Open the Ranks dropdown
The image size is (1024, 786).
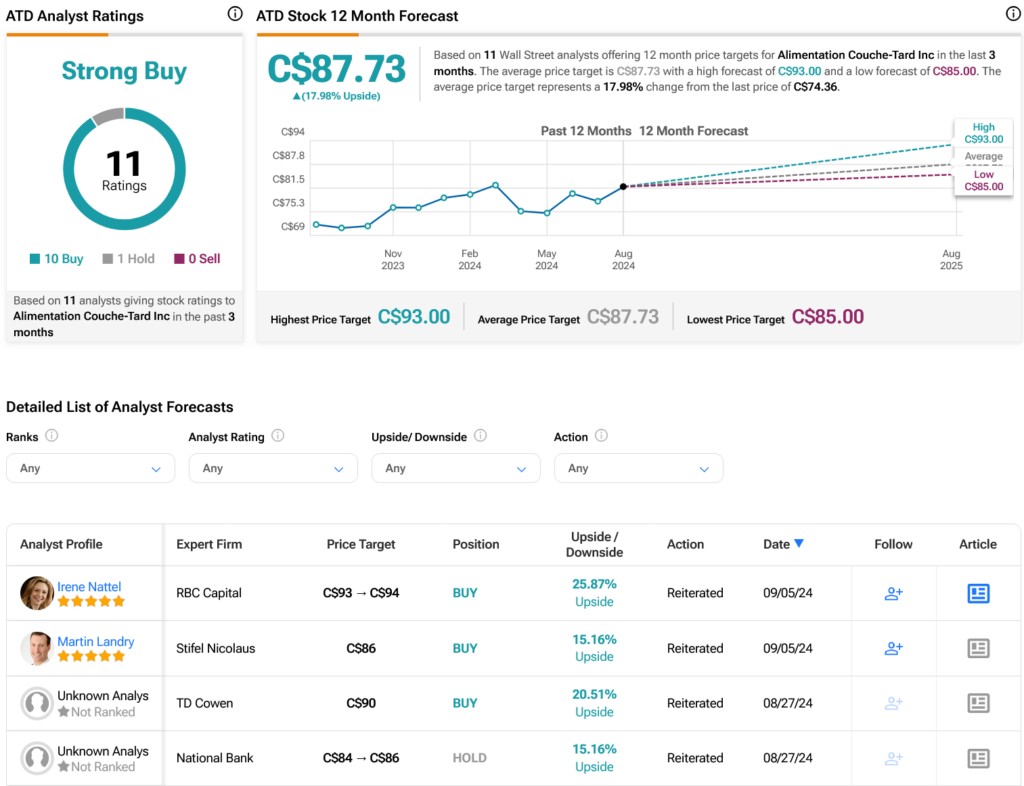(90, 468)
